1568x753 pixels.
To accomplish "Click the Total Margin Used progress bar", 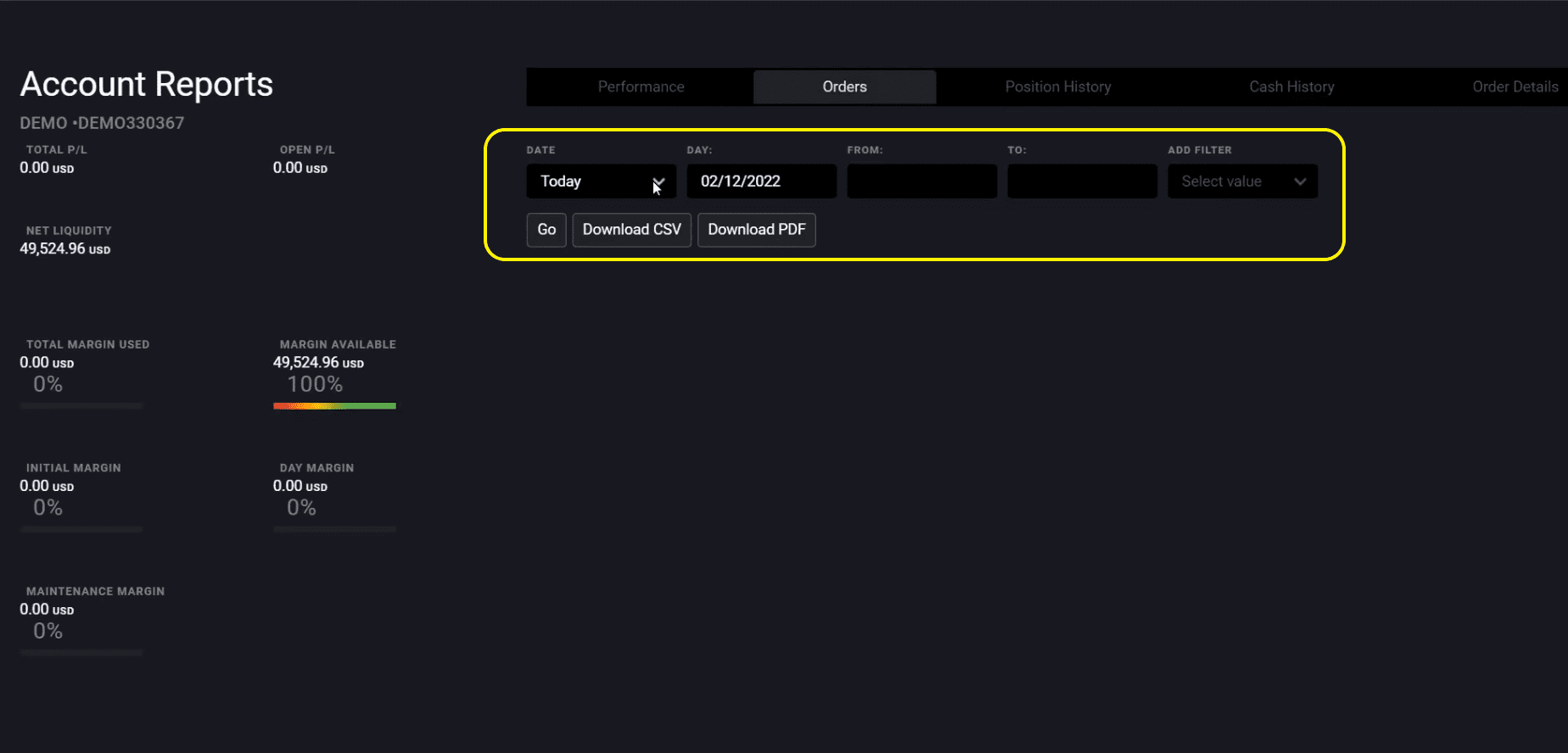I will pyautogui.click(x=81, y=406).
